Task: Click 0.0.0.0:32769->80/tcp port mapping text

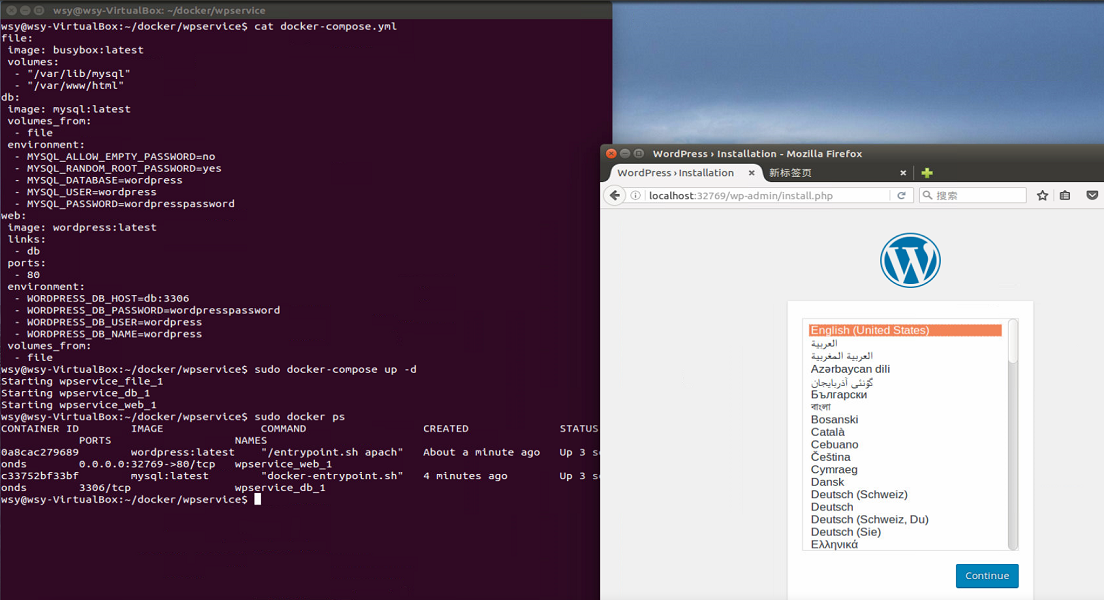Action: click(x=147, y=464)
